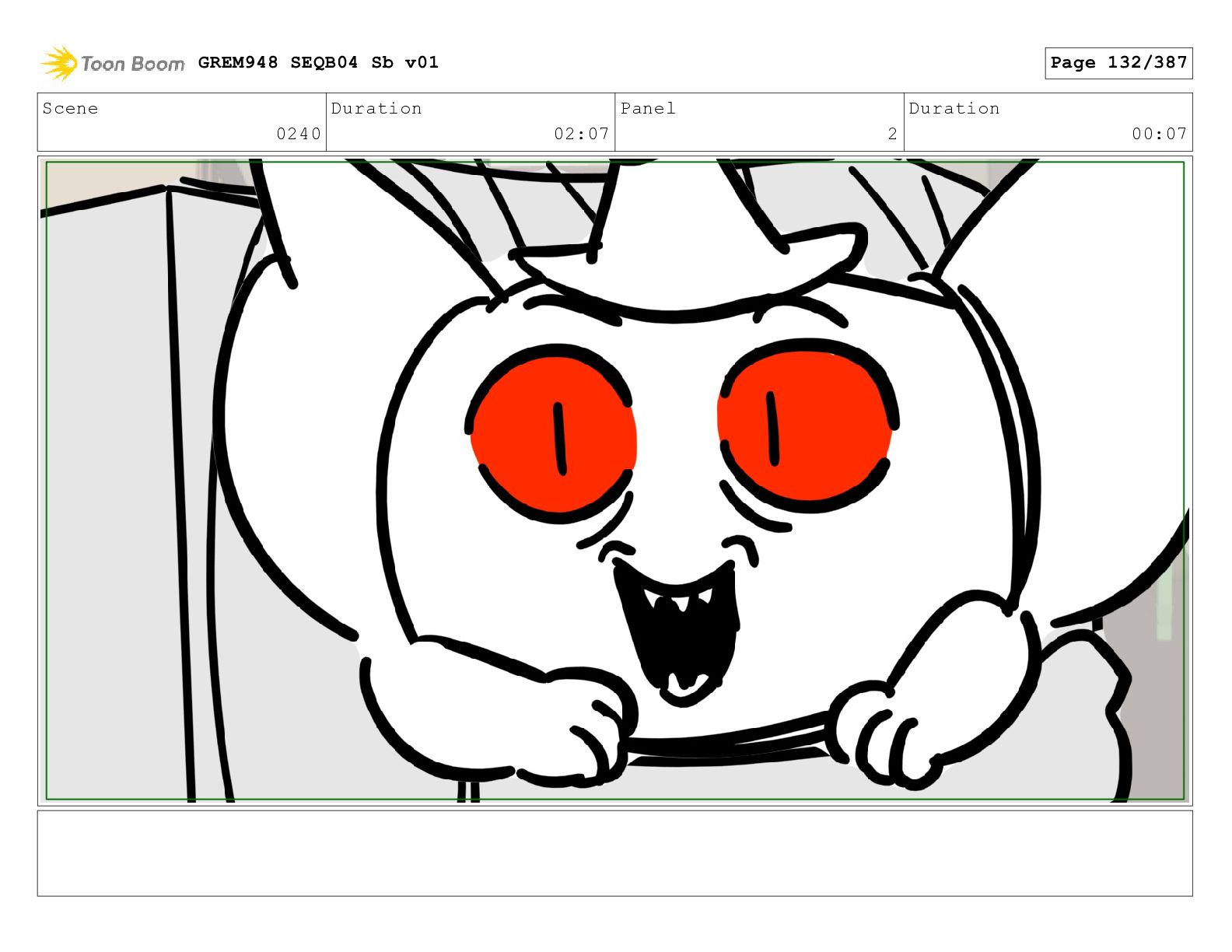Select the title text GREM948 SEQB04 Sb v01
The height and width of the screenshot is (952, 1232).
coord(318,62)
